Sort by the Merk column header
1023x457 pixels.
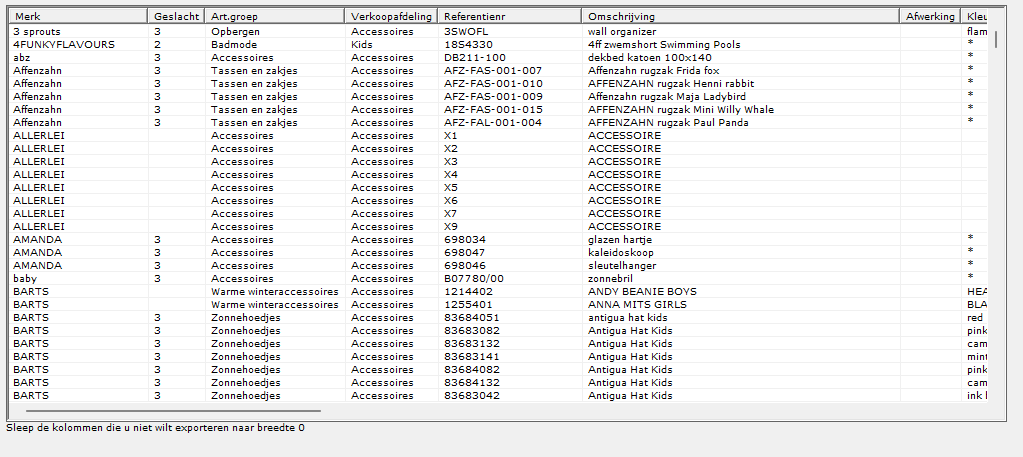[79, 16]
